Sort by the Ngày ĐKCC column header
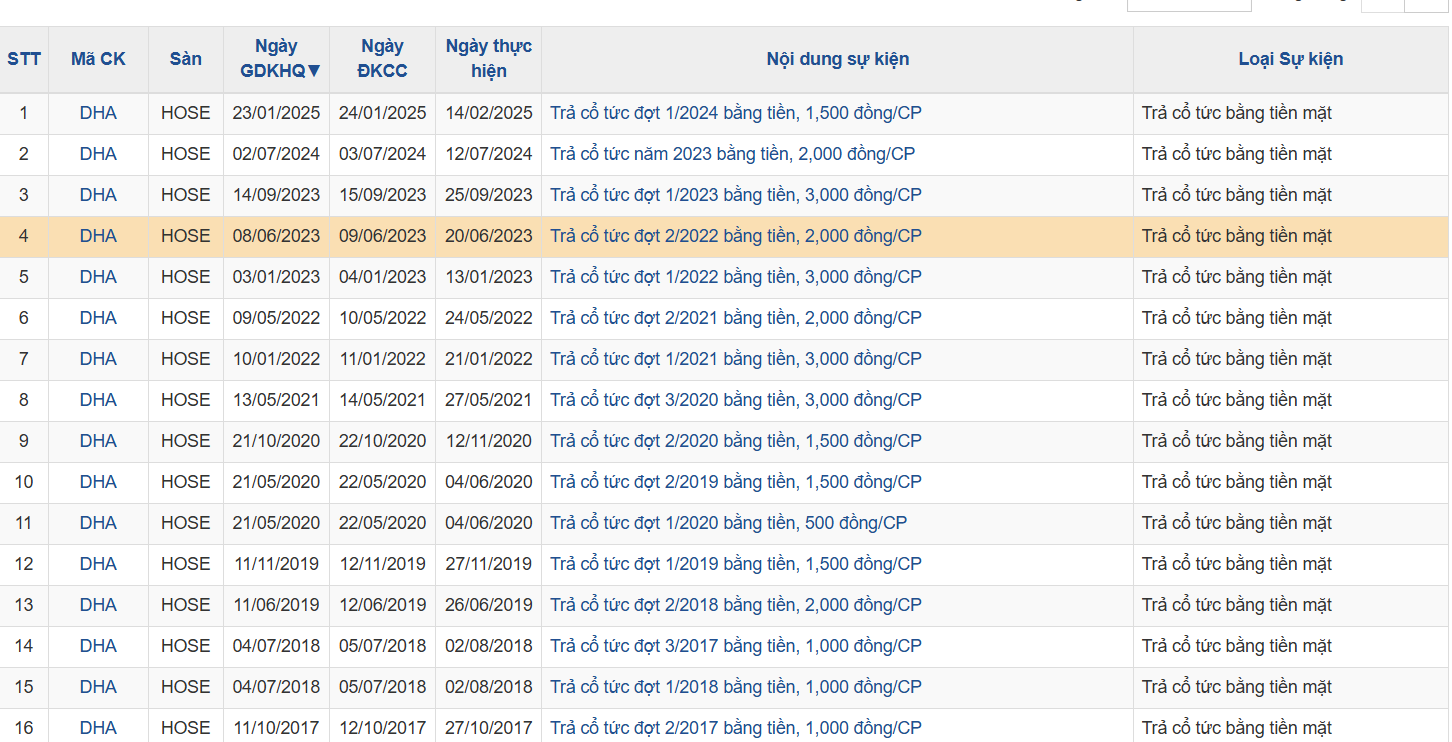Screen dimensions: 1452x742 click(382, 59)
